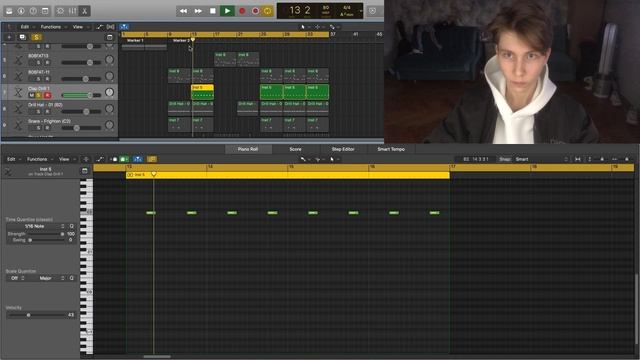Open the Time Quantize note value dropdown
Screen dimensions: 640x360
pyautogui.click(x=36, y=226)
